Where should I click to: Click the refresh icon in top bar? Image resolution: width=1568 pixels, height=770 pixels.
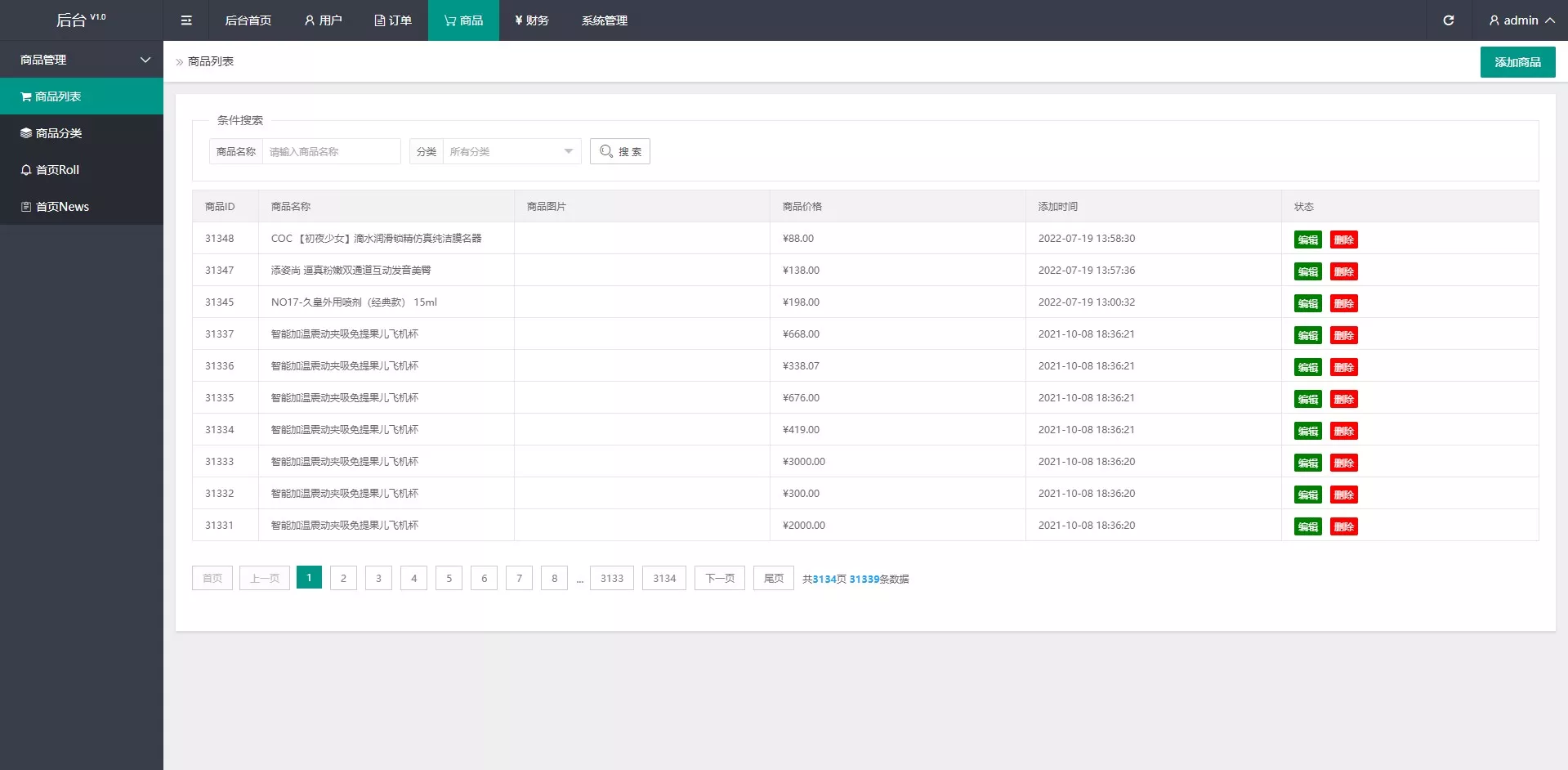(x=1448, y=20)
